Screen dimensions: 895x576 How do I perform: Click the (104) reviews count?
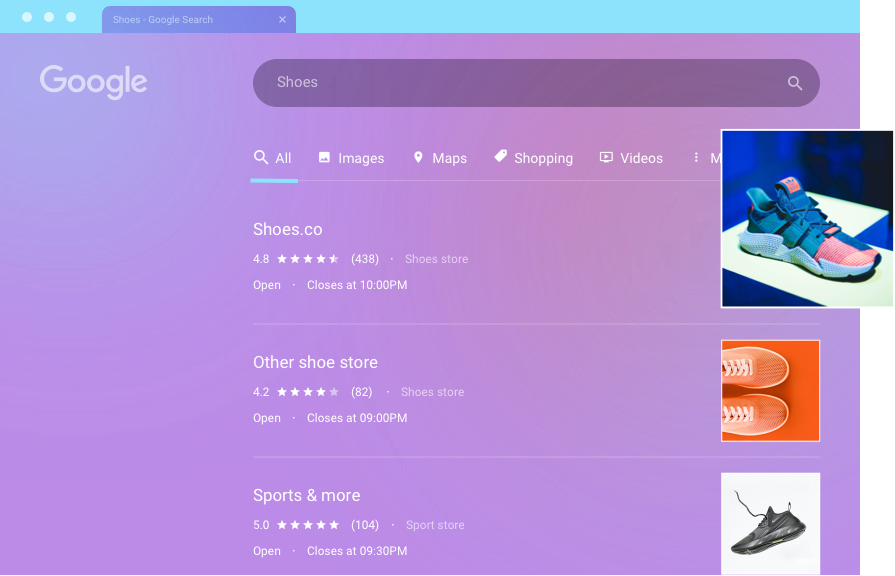(365, 525)
